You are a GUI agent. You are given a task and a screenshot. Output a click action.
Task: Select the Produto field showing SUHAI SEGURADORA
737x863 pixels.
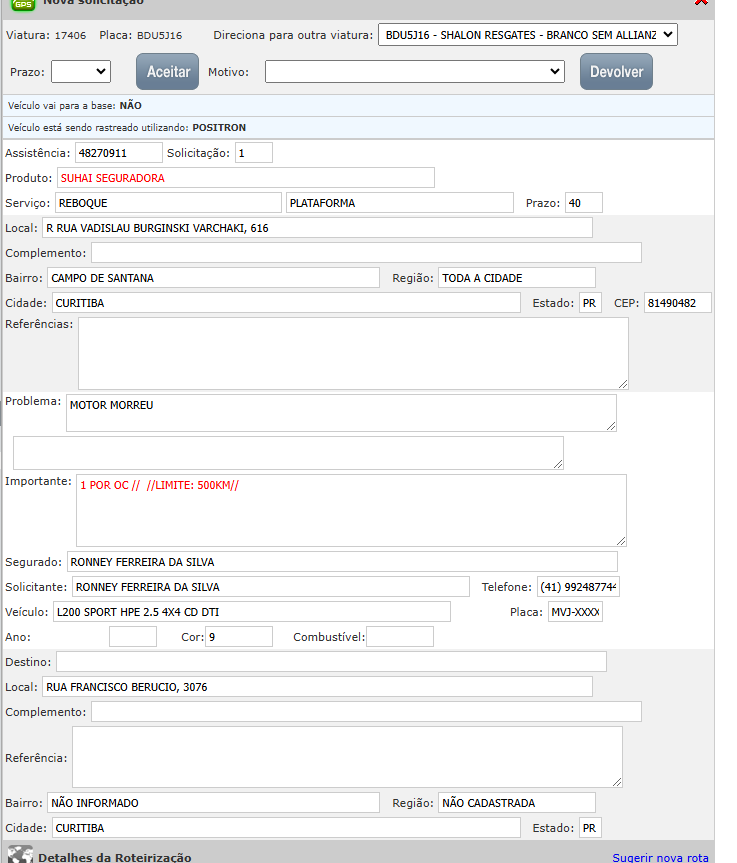(x=245, y=177)
